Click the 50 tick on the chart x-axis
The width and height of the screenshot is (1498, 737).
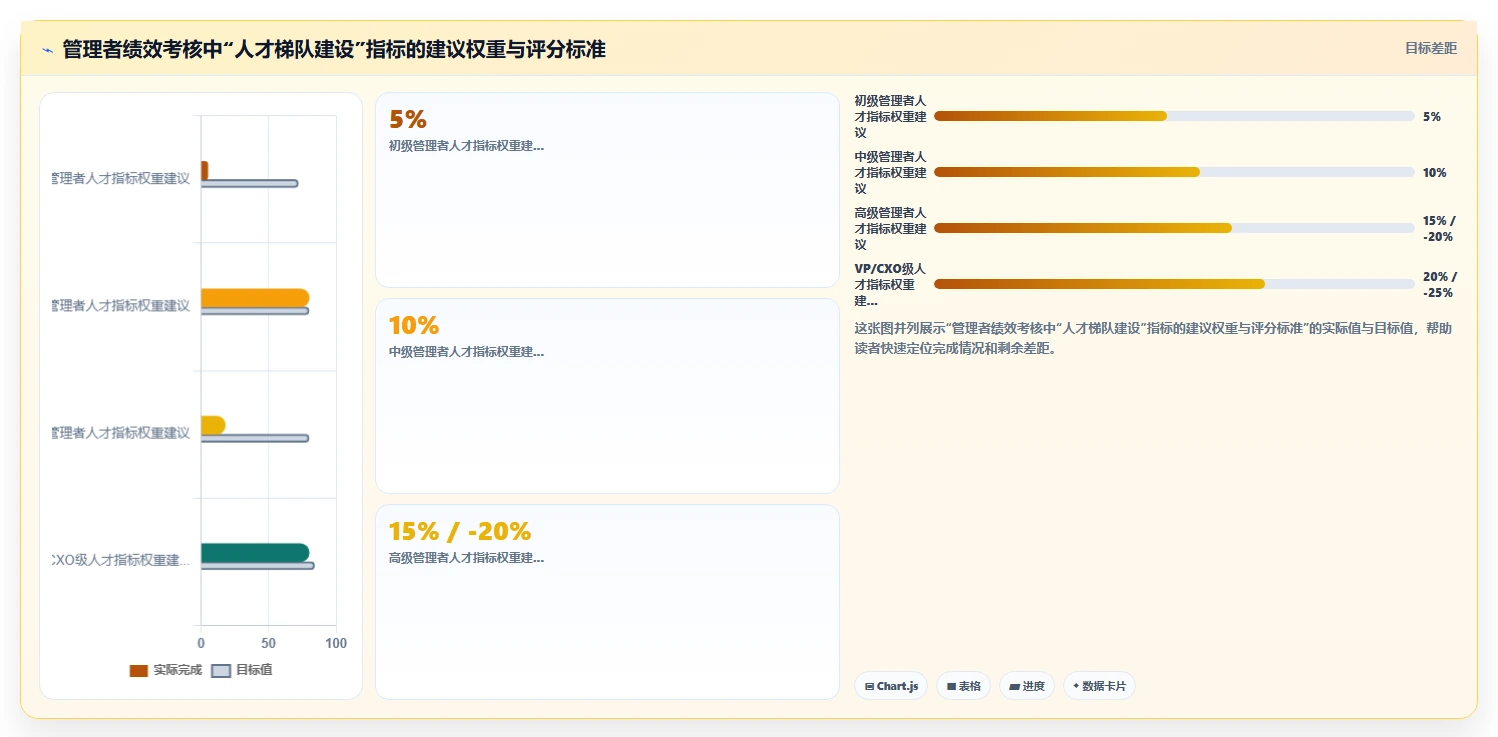pyautogui.click(x=268, y=643)
